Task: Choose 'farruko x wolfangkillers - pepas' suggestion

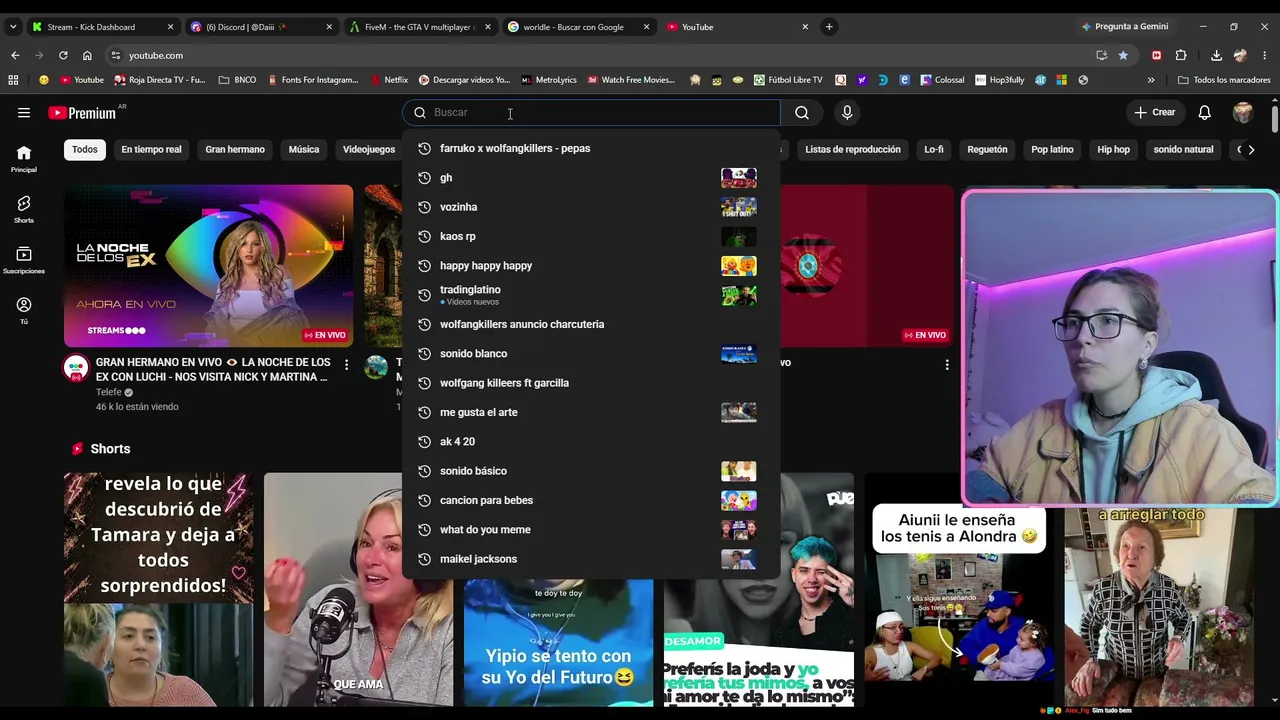Action: click(x=591, y=148)
